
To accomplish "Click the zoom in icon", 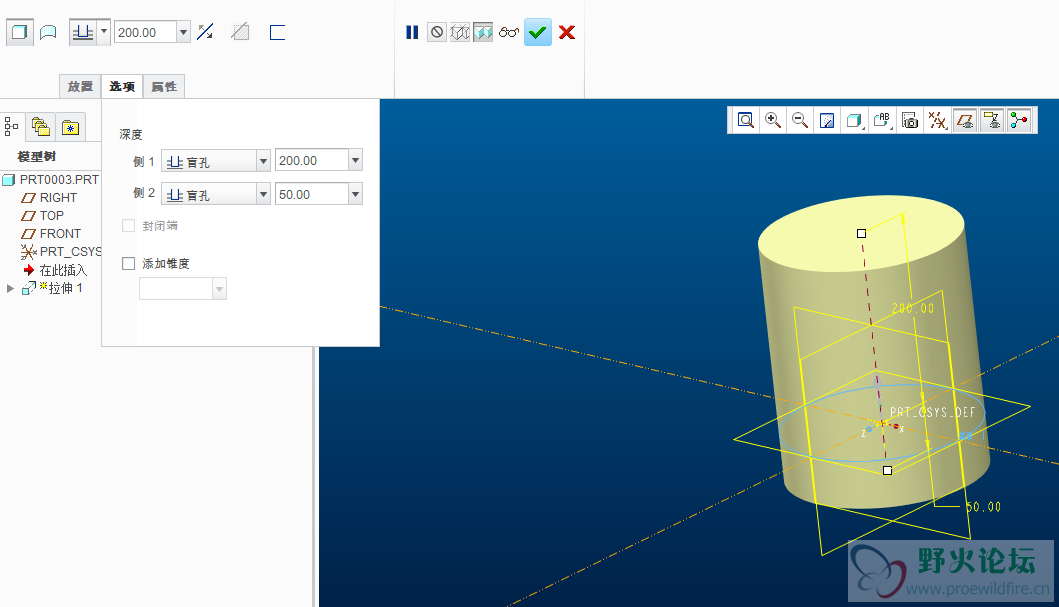I will (x=773, y=121).
